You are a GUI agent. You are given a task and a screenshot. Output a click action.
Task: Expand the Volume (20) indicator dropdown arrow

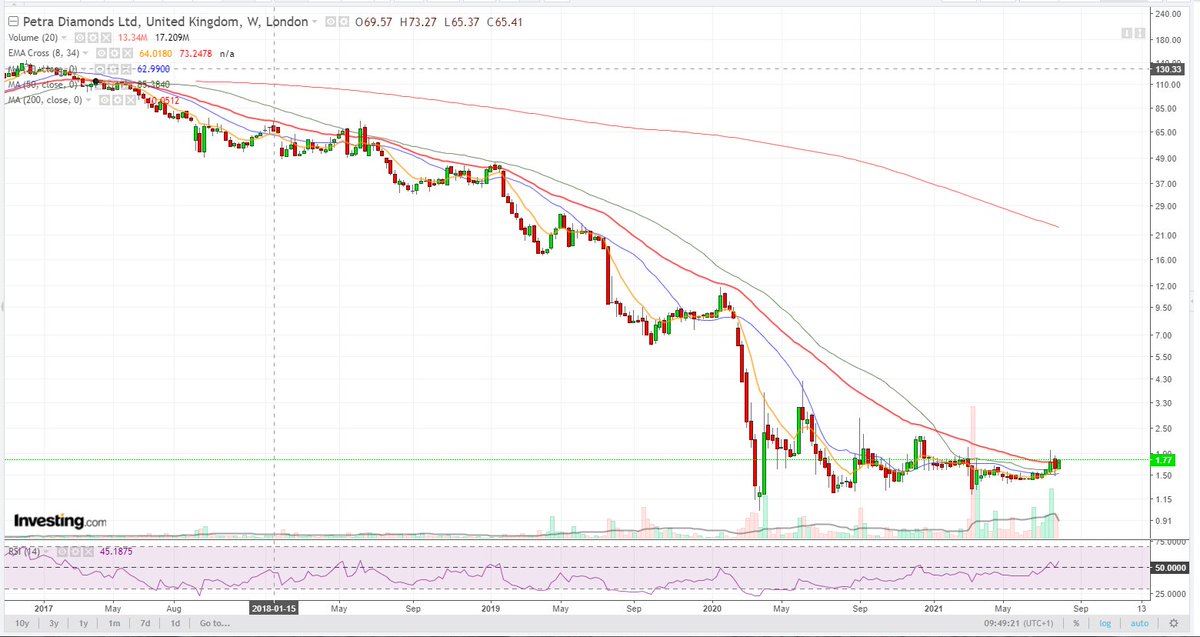[x=64, y=38]
